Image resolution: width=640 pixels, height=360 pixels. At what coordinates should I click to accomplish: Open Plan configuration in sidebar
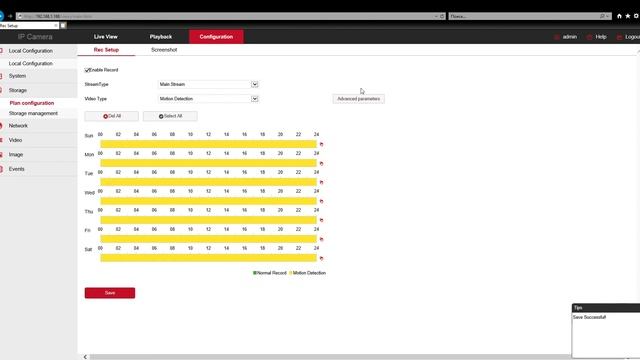pyautogui.click(x=32, y=103)
